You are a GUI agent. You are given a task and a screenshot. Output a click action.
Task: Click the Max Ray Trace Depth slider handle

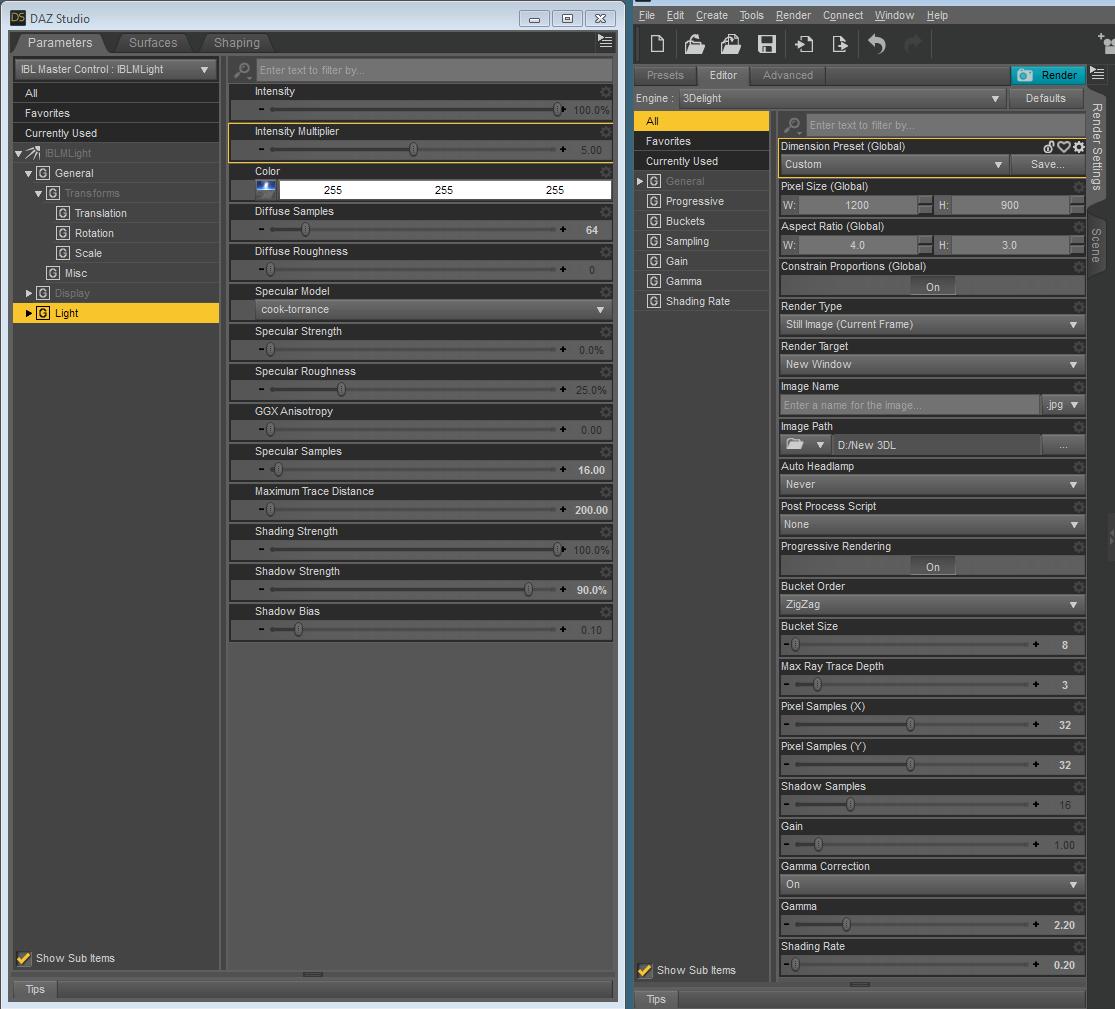[817, 684]
